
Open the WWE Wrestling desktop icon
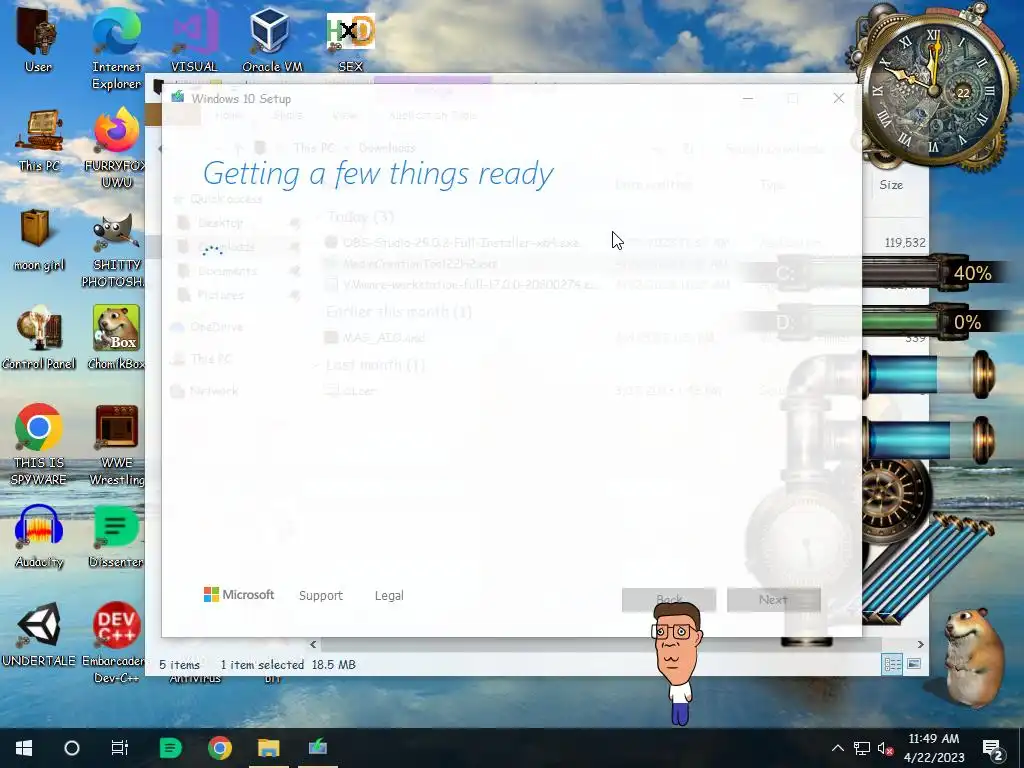(116, 444)
